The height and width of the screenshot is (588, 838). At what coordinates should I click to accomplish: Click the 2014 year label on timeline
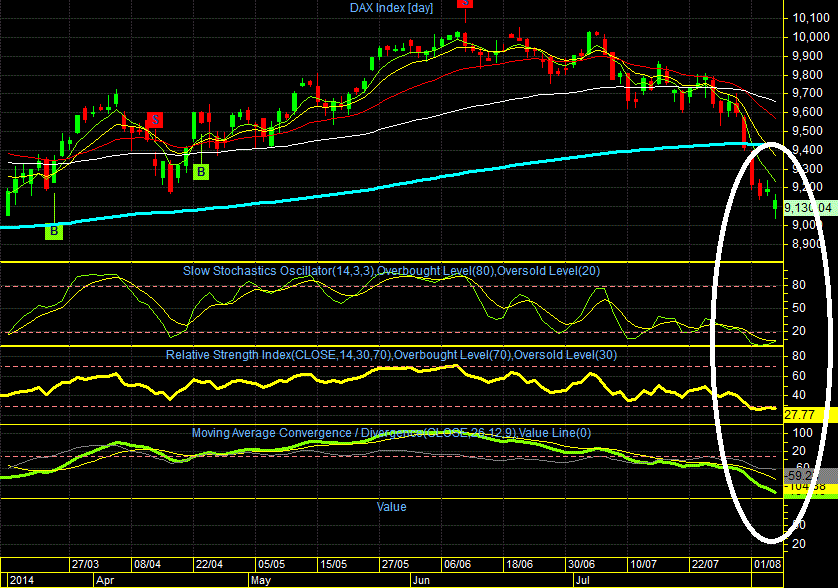[22, 581]
